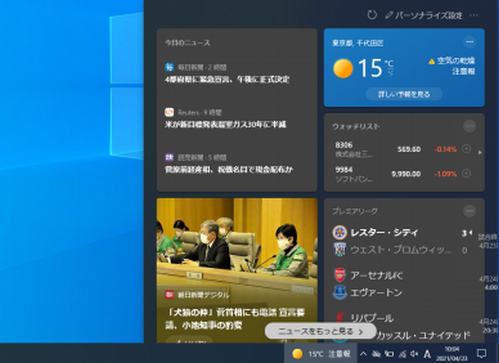Screen dimensions: 499x363
Task: Click the sun icon on weather card
Action: [343, 68]
